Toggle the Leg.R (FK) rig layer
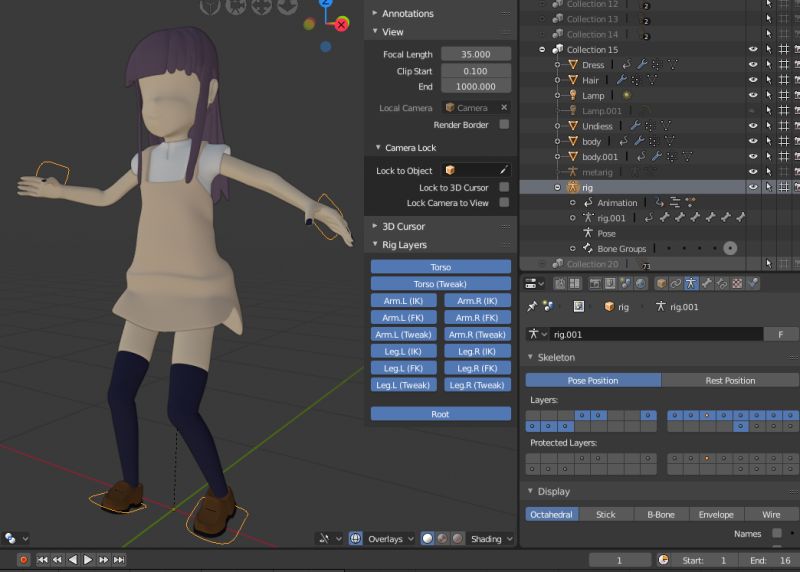Viewport: 800px width, 572px height. (x=478, y=368)
